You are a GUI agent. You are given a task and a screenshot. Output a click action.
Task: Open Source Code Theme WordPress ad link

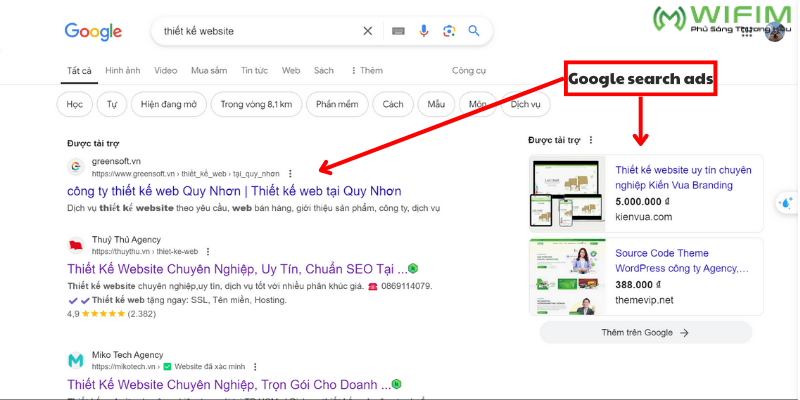pos(682,261)
